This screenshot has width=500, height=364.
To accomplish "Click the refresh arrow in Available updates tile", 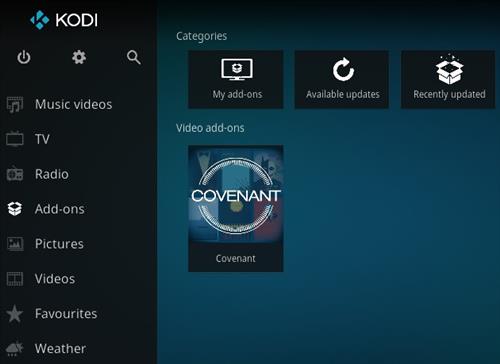I will [343, 69].
